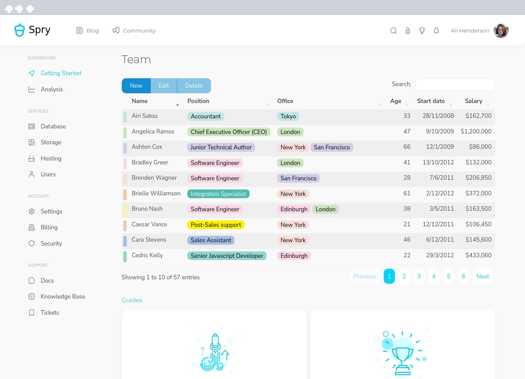The height and width of the screenshot is (379, 525).
Task: Select the Cedric Kelly row name
Action: pyautogui.click(x=147, y=255)
